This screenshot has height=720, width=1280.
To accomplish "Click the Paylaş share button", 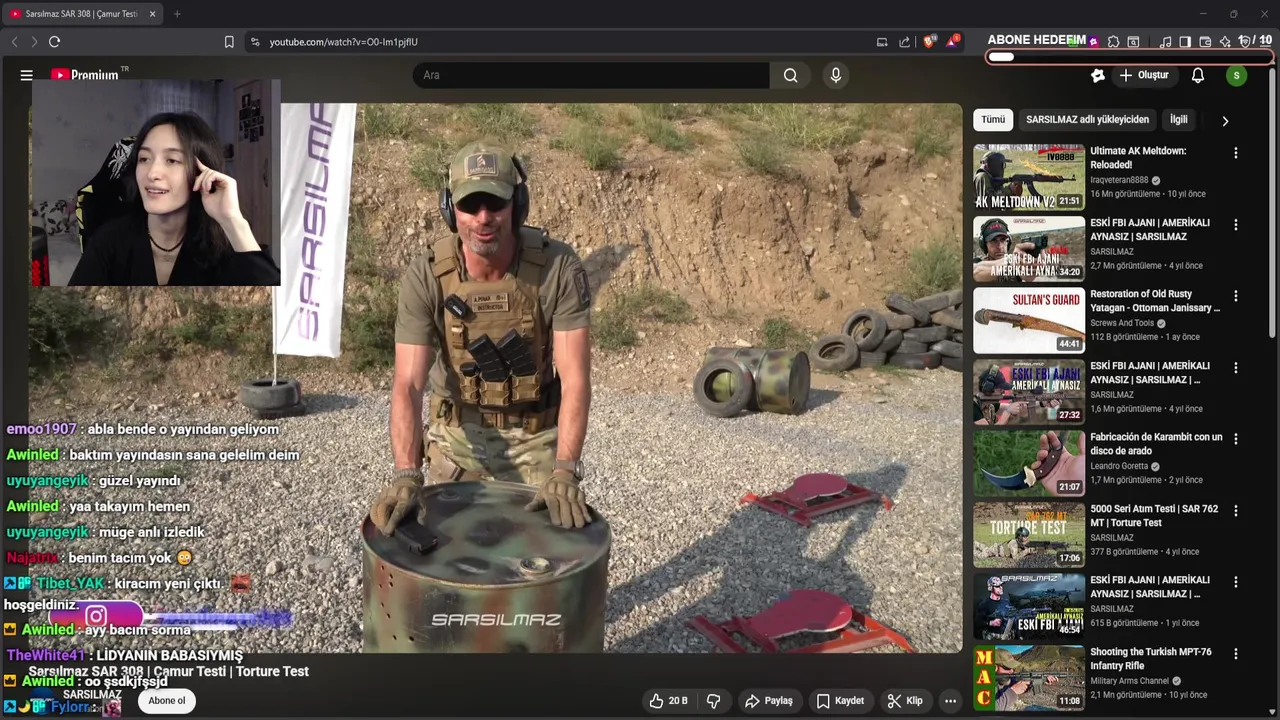I will tap(769, 701).
